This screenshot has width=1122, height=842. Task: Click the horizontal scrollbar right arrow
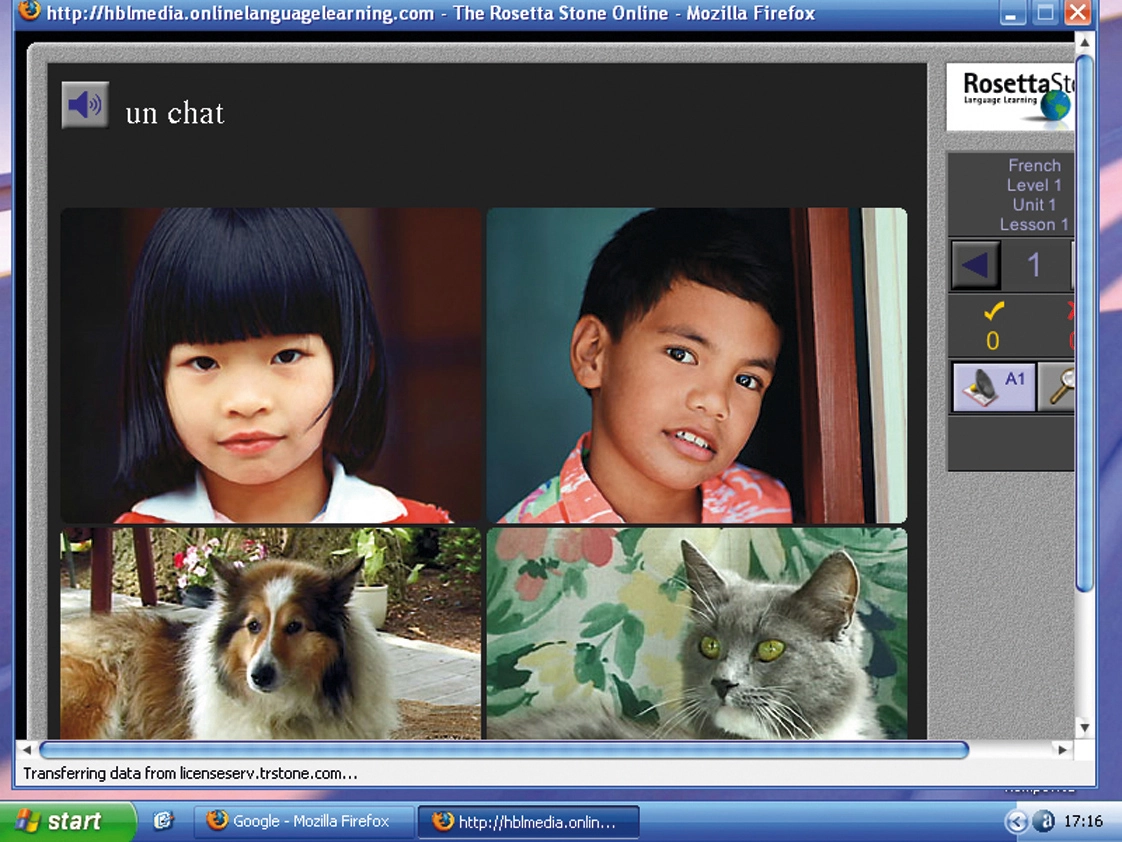1062,750
